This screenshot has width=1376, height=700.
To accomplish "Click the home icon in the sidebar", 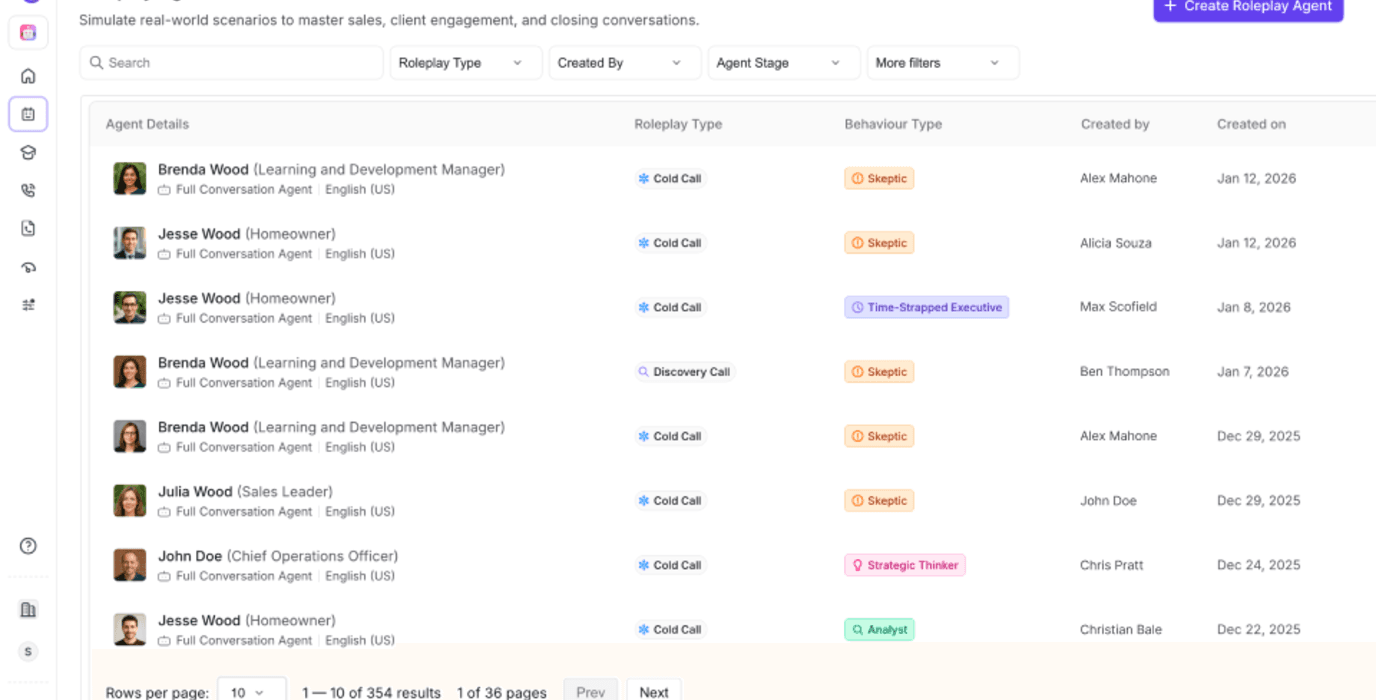I will click(28, 76).
